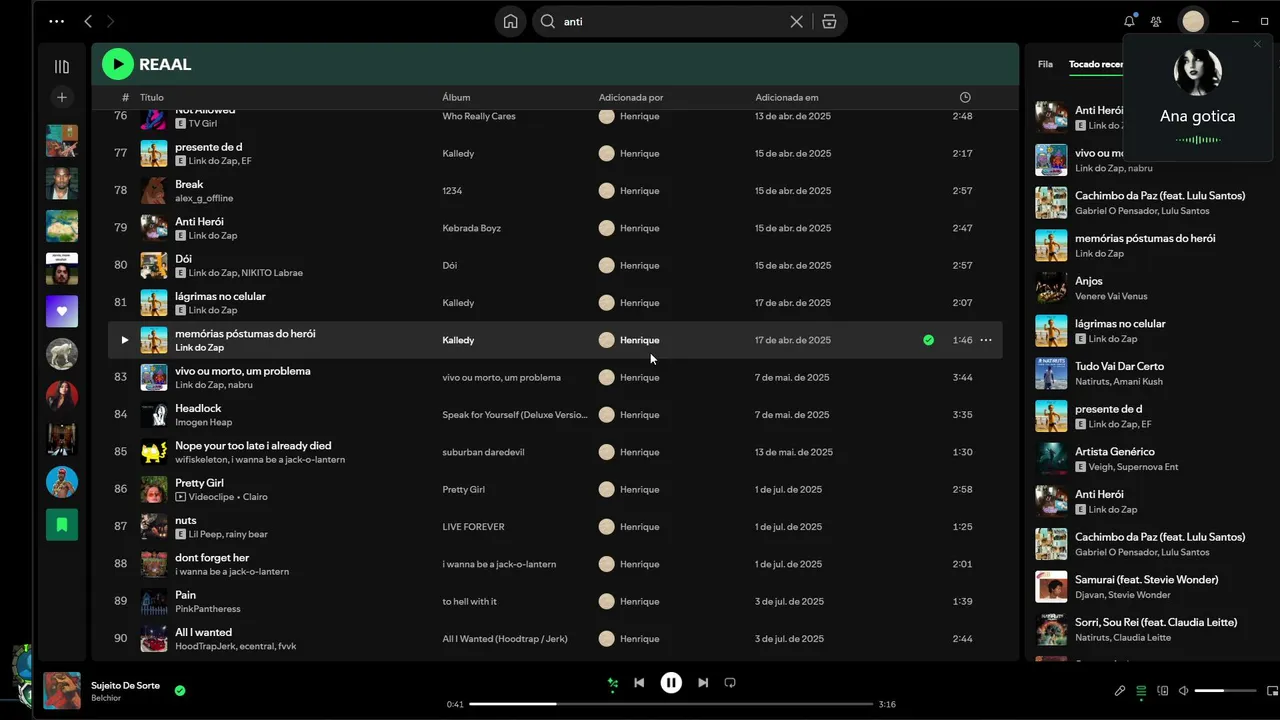
Task: Go forward with the right arrow
Action: 110,21
